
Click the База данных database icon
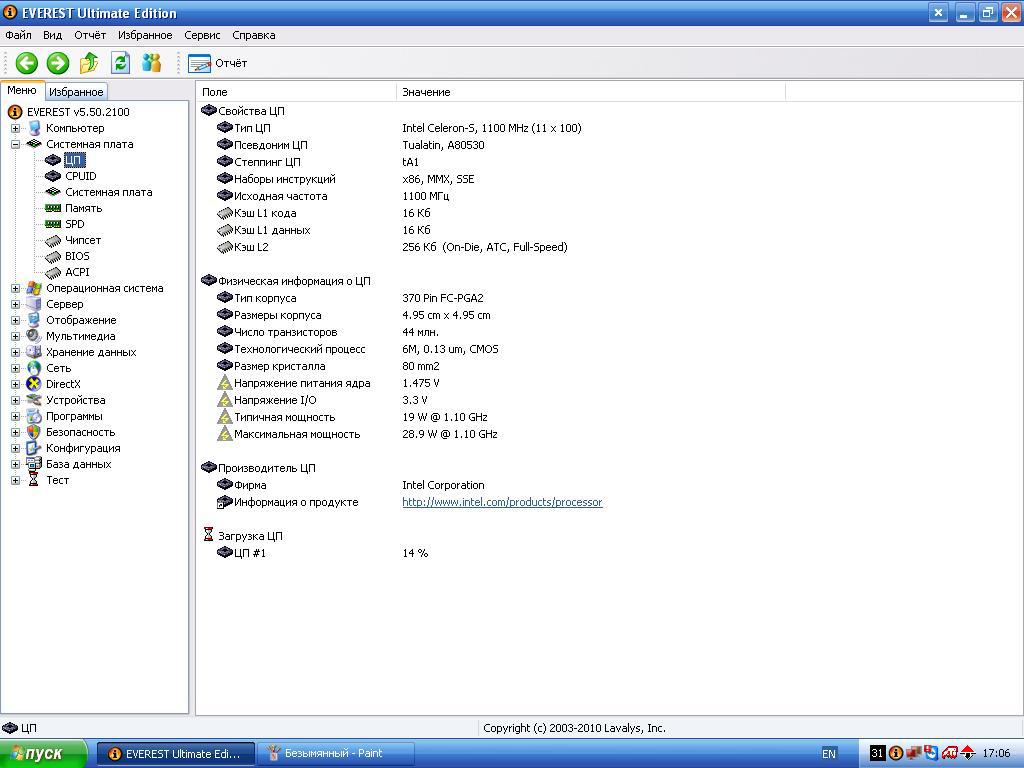(x=34, y=464)
